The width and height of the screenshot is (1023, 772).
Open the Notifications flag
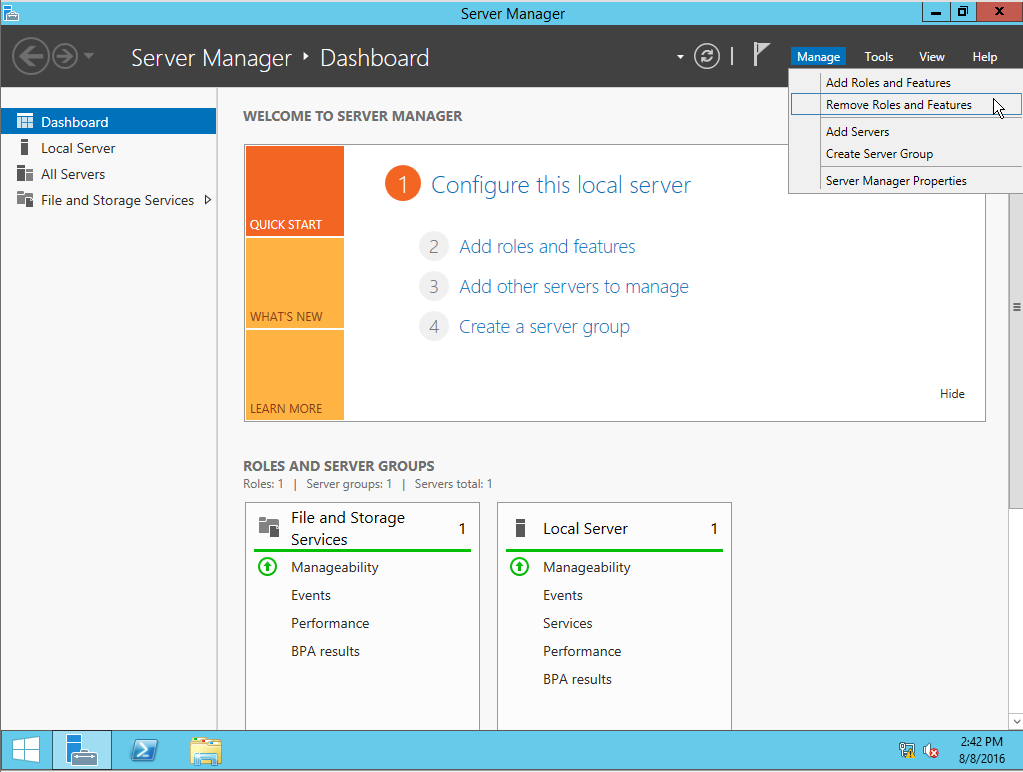[760, 57]
